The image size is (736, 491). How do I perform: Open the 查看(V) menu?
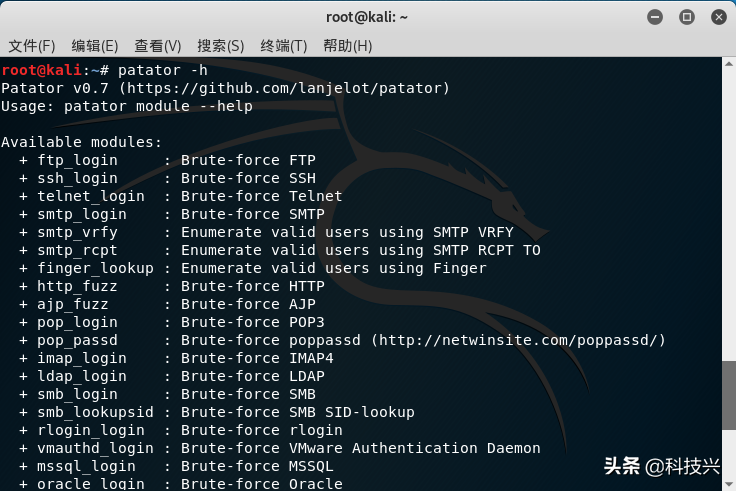point(158,46)
